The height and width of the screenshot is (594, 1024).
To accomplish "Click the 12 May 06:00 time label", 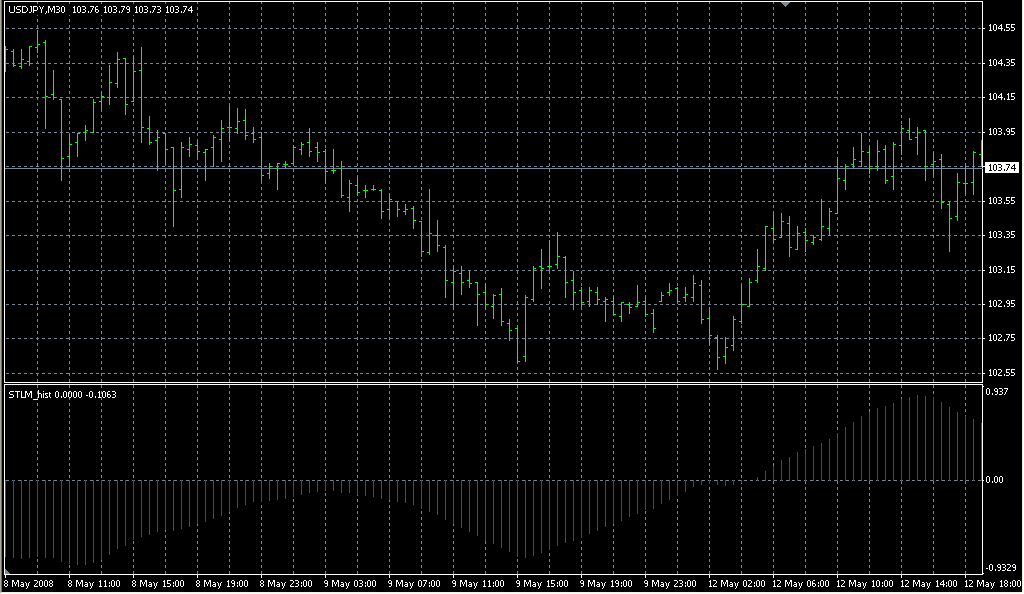I will click(801, 584).
